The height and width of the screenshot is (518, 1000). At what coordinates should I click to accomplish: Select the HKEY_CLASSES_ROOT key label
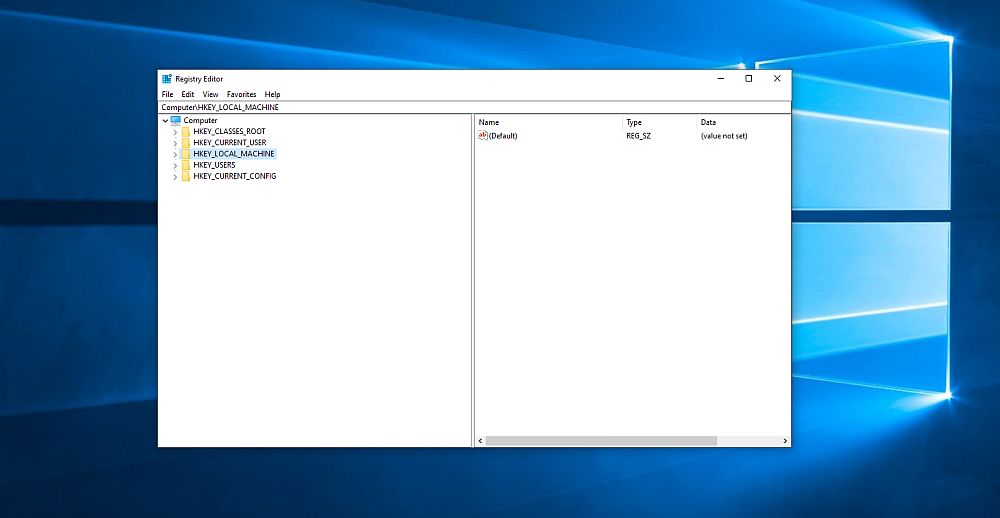tap(230, 131)
